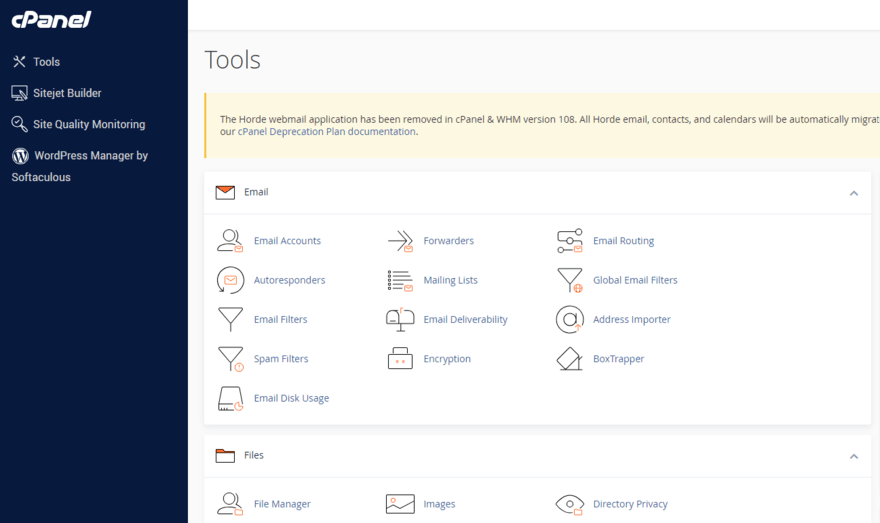
Task: Open Spam Filters link
Action: pos(281,359)
